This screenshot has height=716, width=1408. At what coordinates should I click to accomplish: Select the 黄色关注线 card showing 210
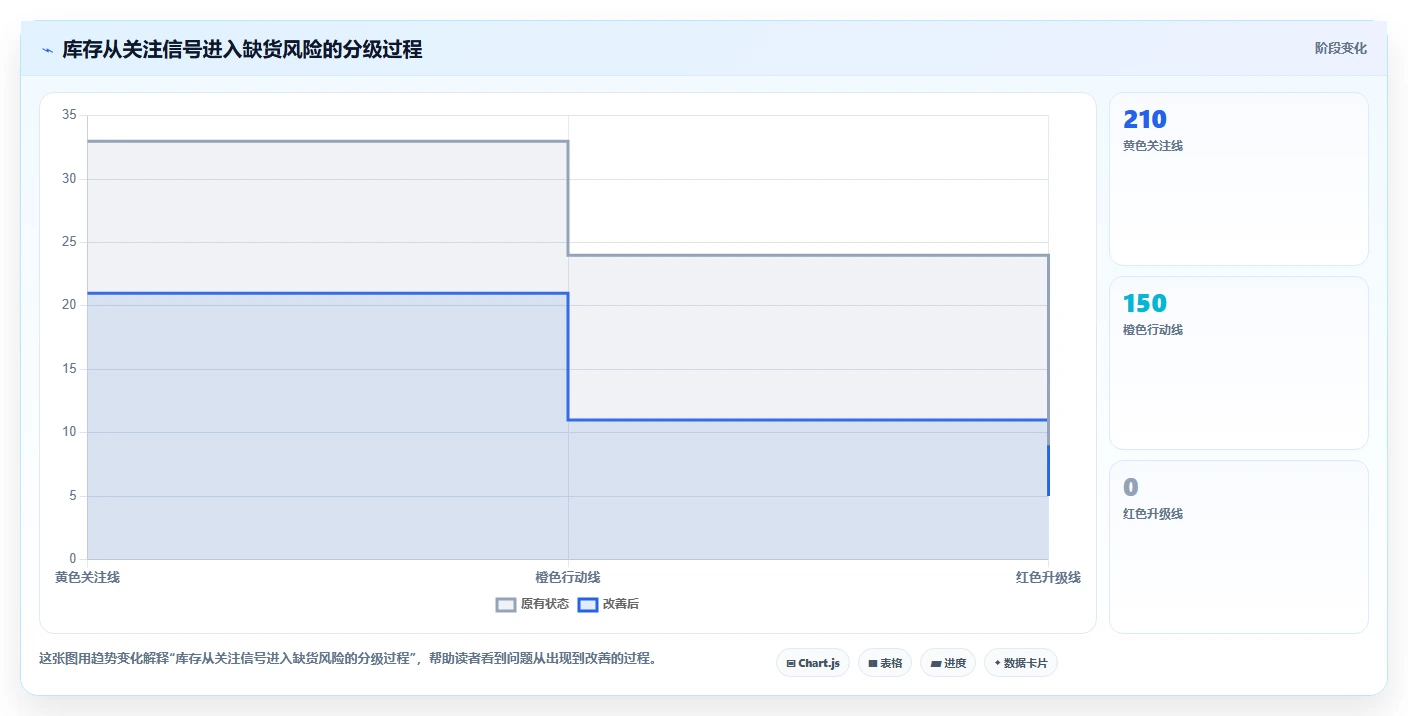click(1238, 179)
